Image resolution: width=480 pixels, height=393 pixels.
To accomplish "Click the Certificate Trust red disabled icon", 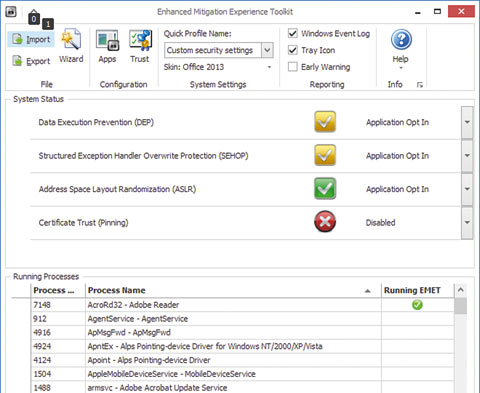I will 325,222.
